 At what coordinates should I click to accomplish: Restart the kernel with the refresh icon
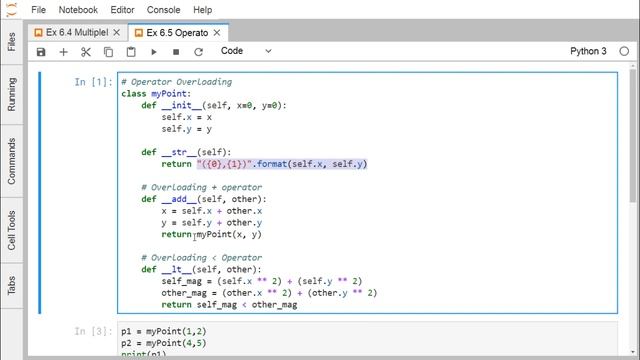[x=198, y=52]
